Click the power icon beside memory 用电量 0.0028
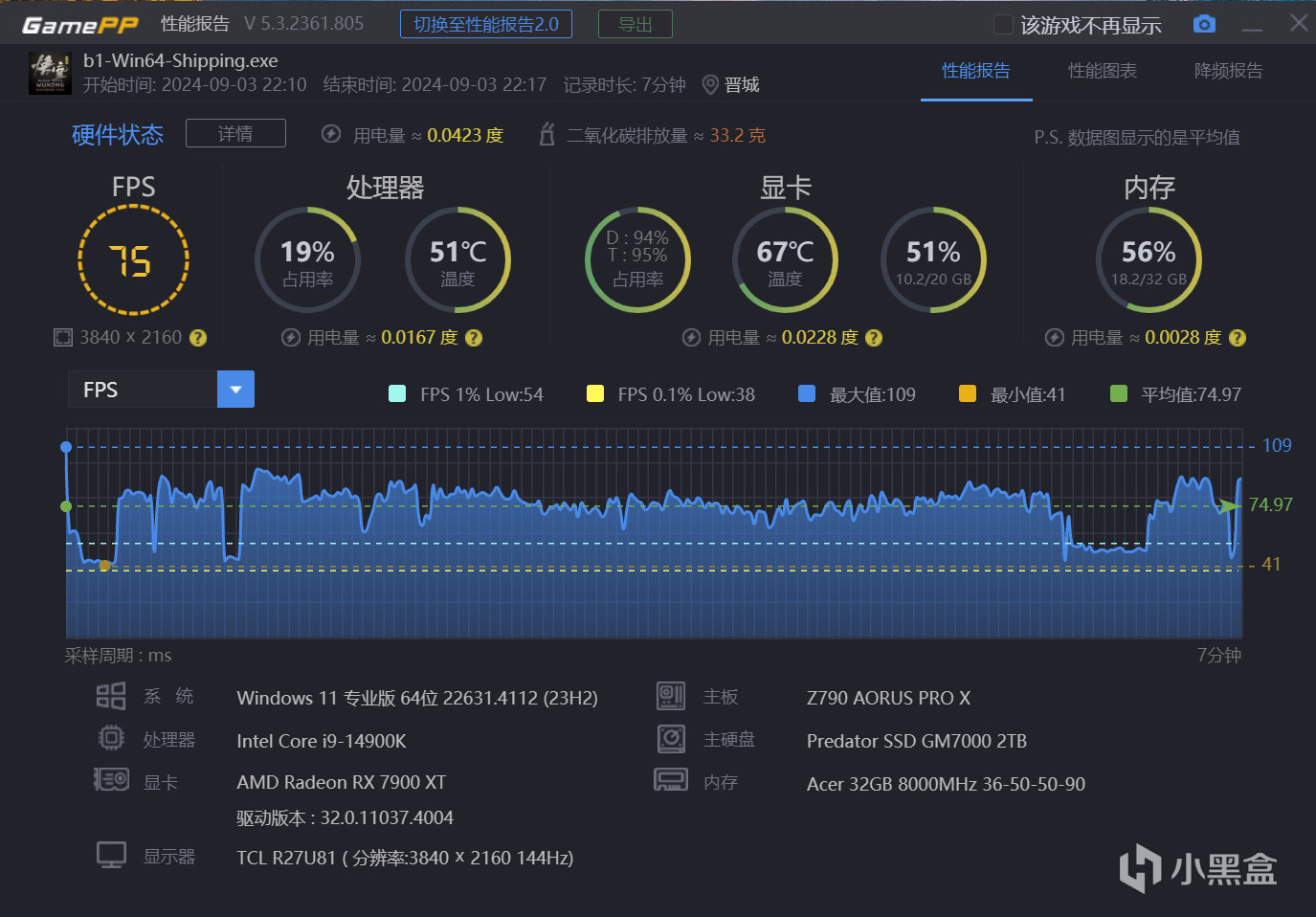This screenshot has width=1316, height=917. (1055, 338)
